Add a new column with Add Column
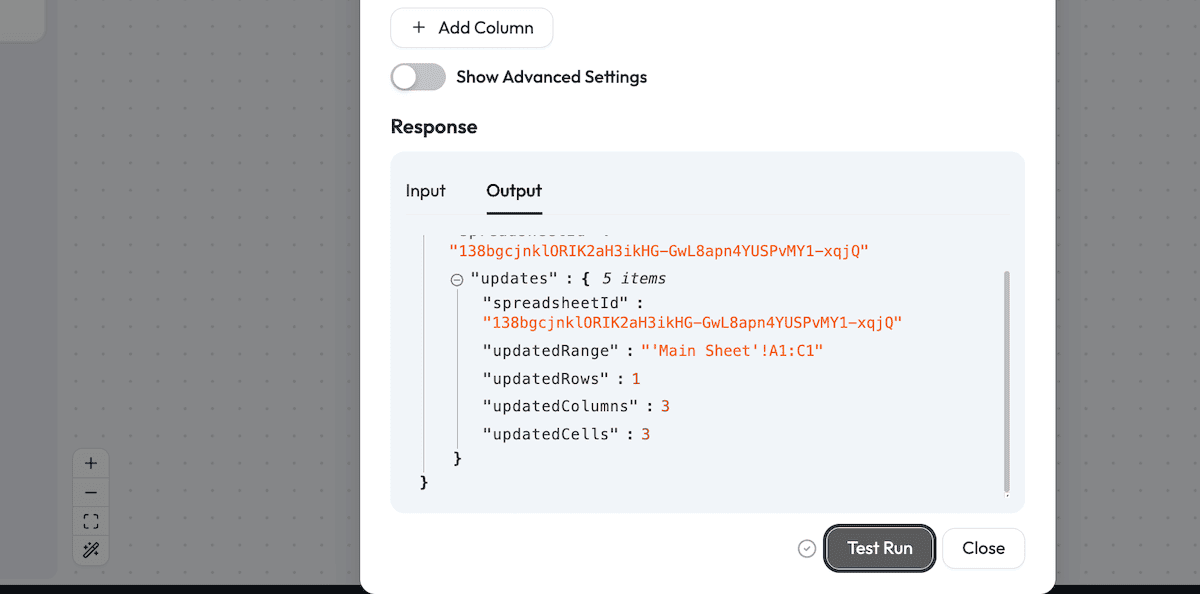The height and width of the screenshot is (594, 1200). (472, 28)
